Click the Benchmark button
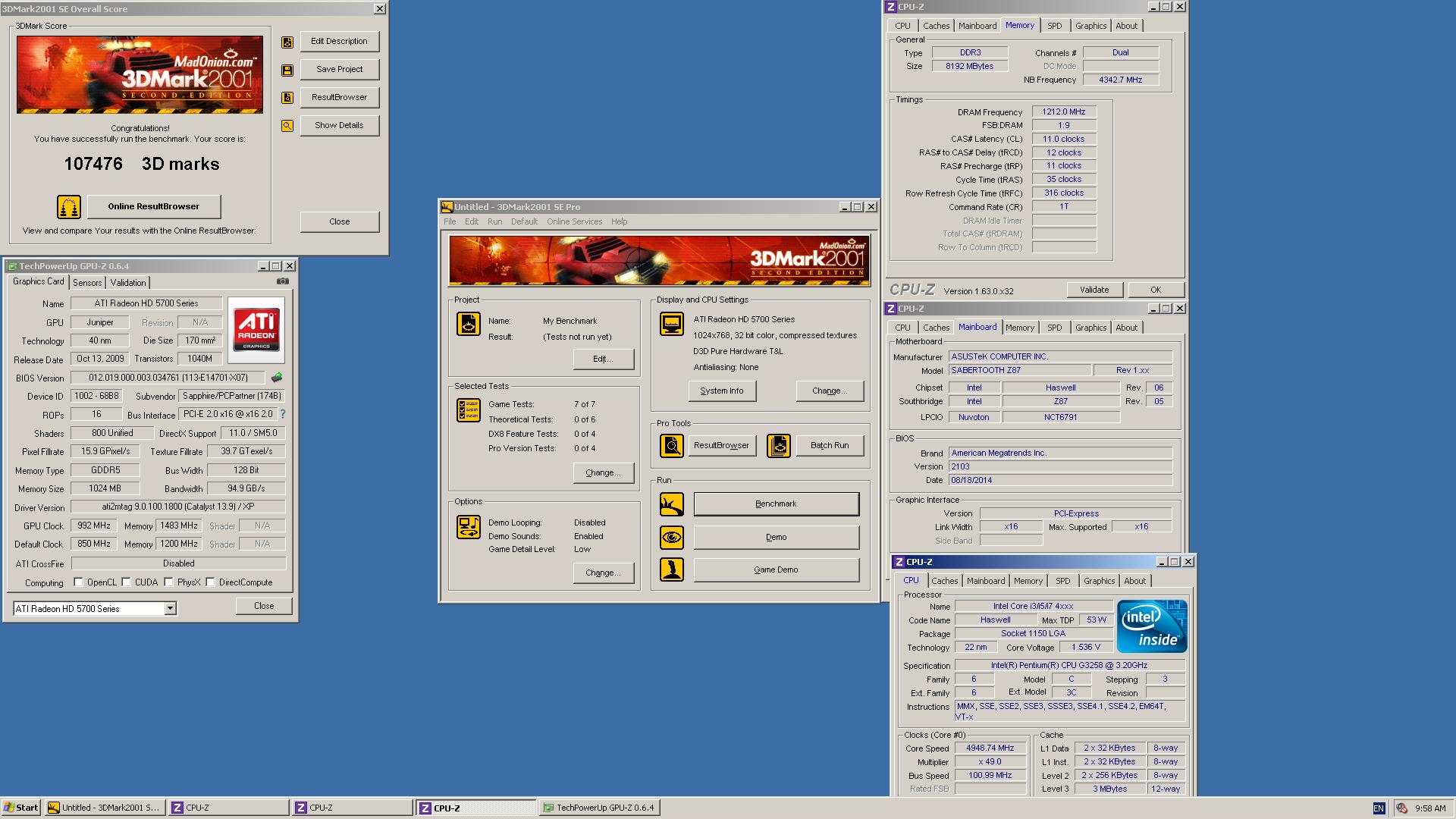 coord(776,504)
